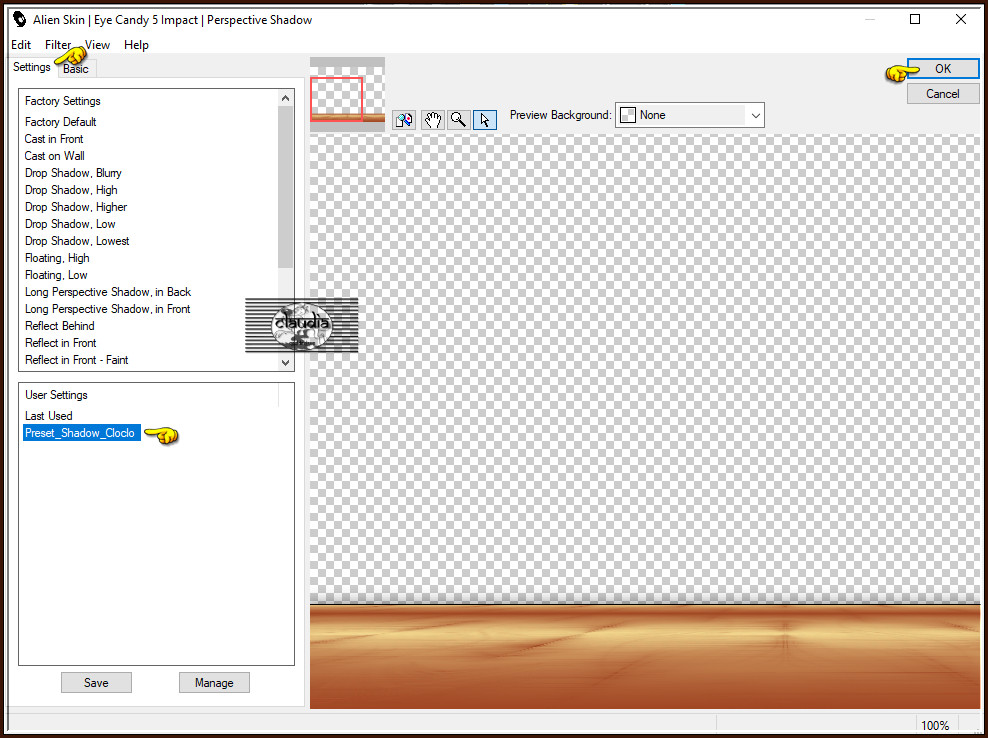Switch to the Settings tab
Screen dimensions: 988x738
[x=32, y=67]
